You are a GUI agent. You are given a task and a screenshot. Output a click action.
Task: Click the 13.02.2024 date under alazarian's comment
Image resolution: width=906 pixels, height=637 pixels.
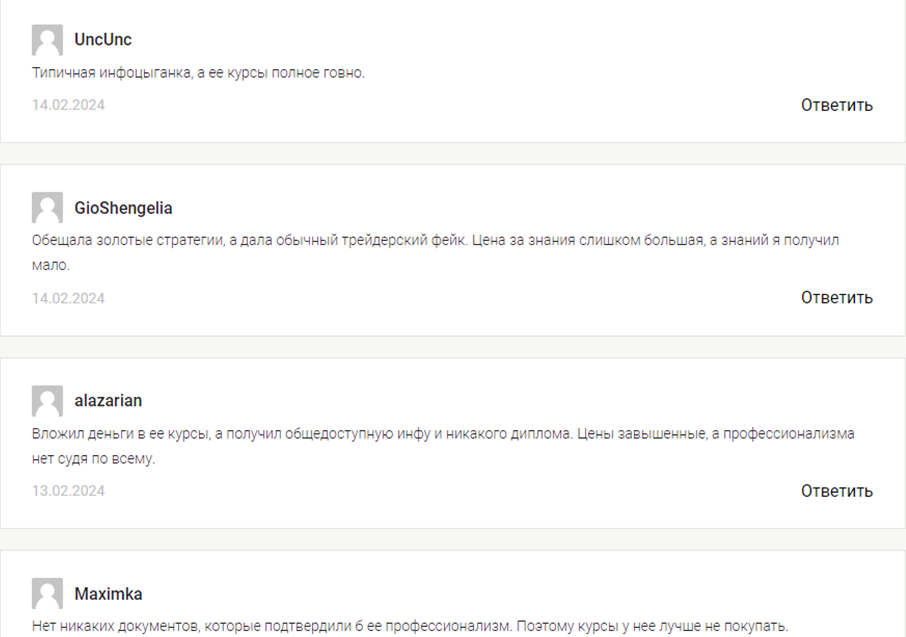click(68, 491)
